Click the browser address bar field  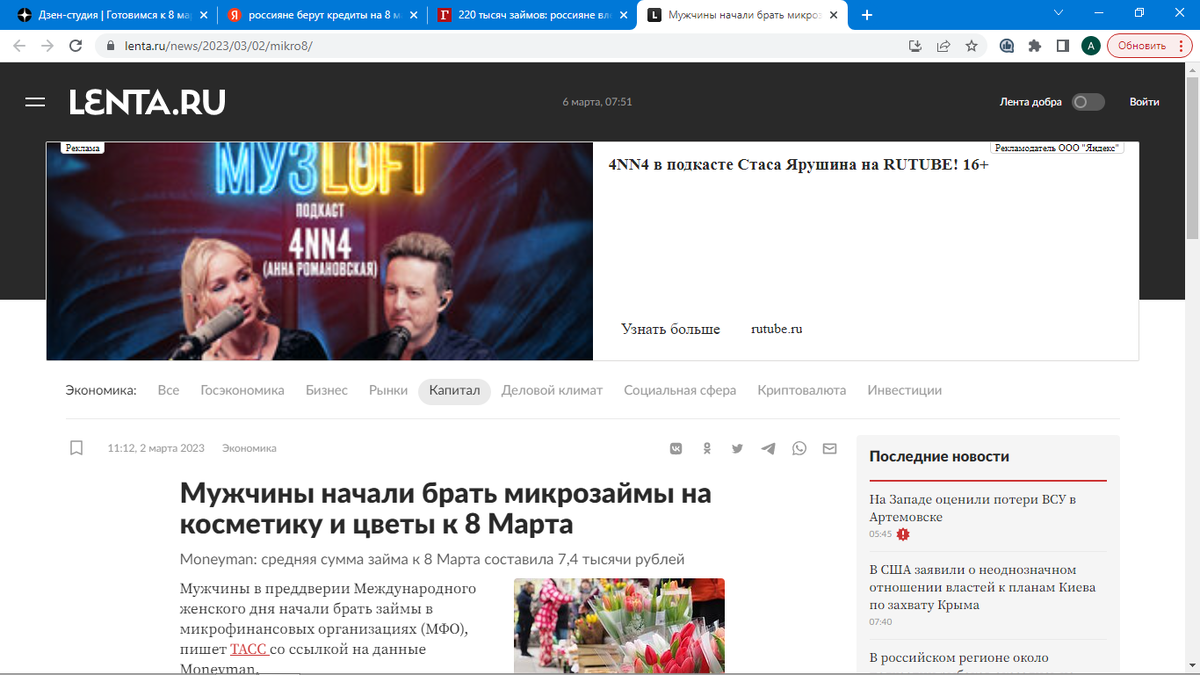pos(300,45)
